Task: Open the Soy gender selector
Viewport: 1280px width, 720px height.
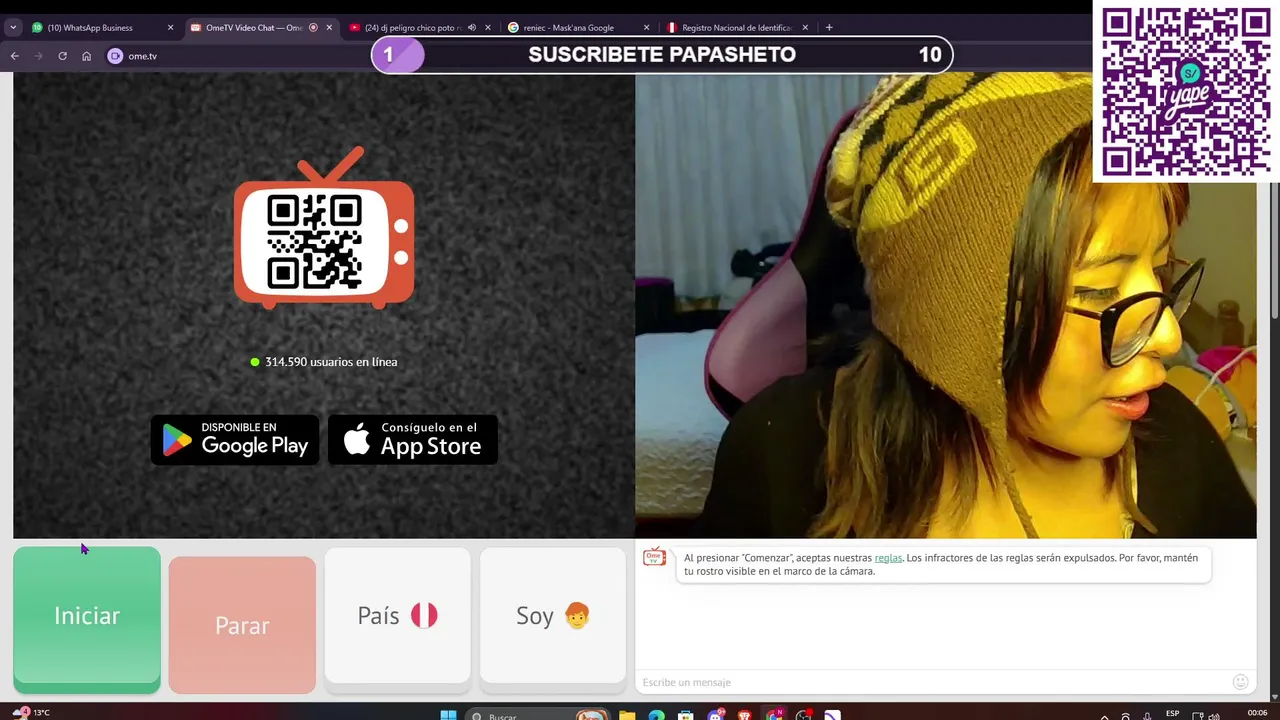Action: [553, 618]
